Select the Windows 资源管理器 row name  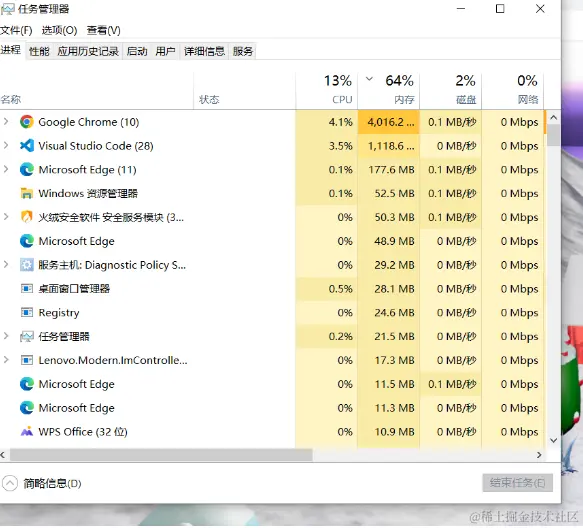(x=88, y=193)
